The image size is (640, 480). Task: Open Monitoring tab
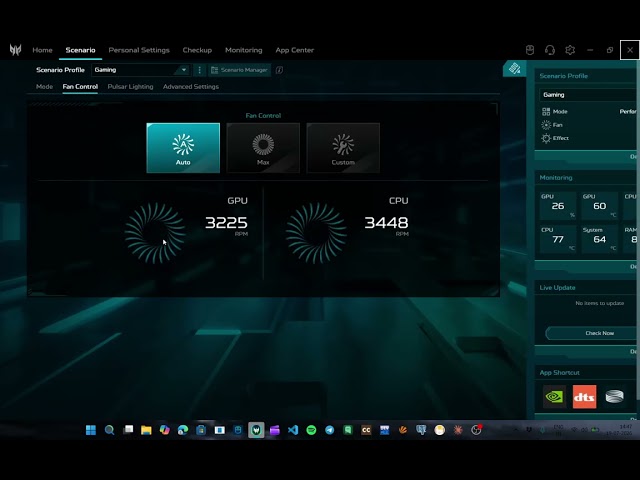pyautogui.click(x=244, y=50)
